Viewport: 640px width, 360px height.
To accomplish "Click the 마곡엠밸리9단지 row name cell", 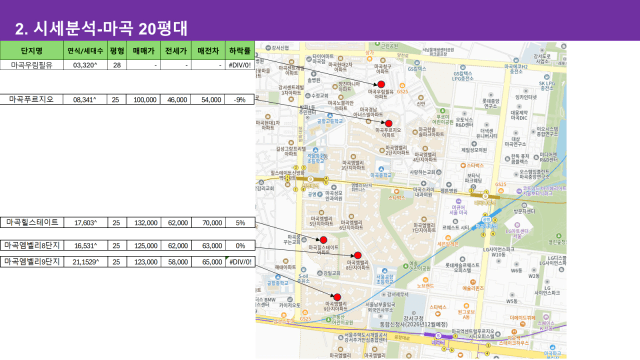I will coord(32,262).
